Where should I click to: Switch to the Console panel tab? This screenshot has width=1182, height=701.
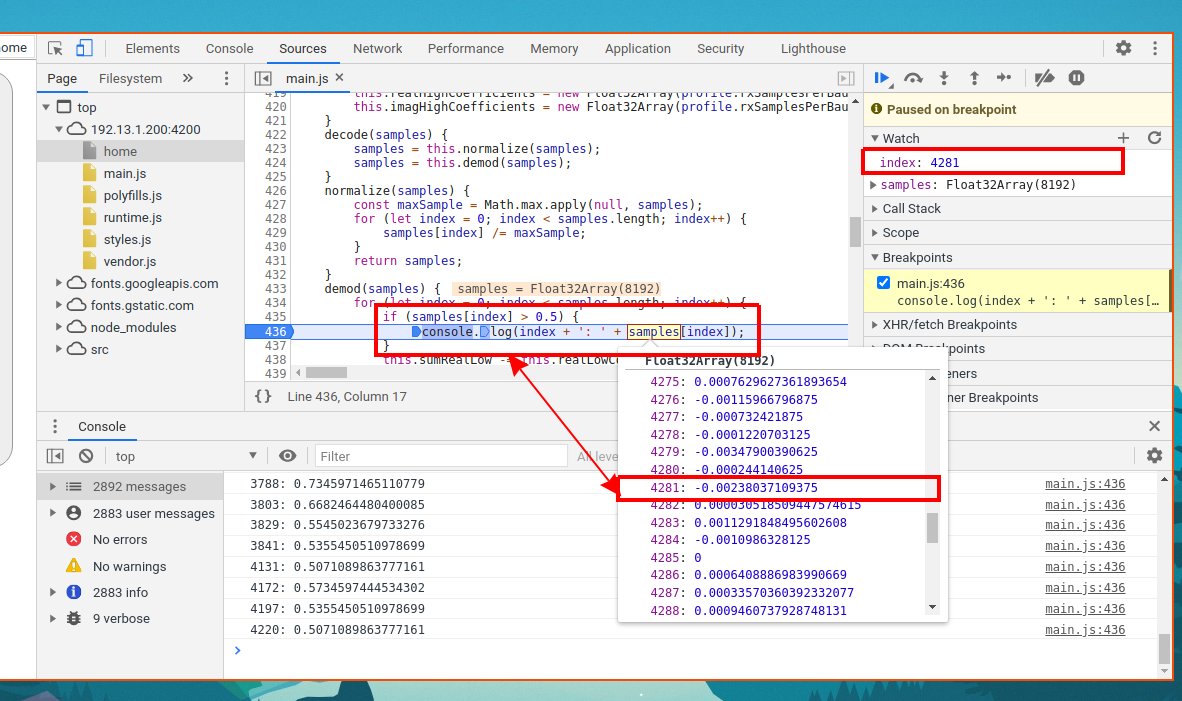[229, 48]
